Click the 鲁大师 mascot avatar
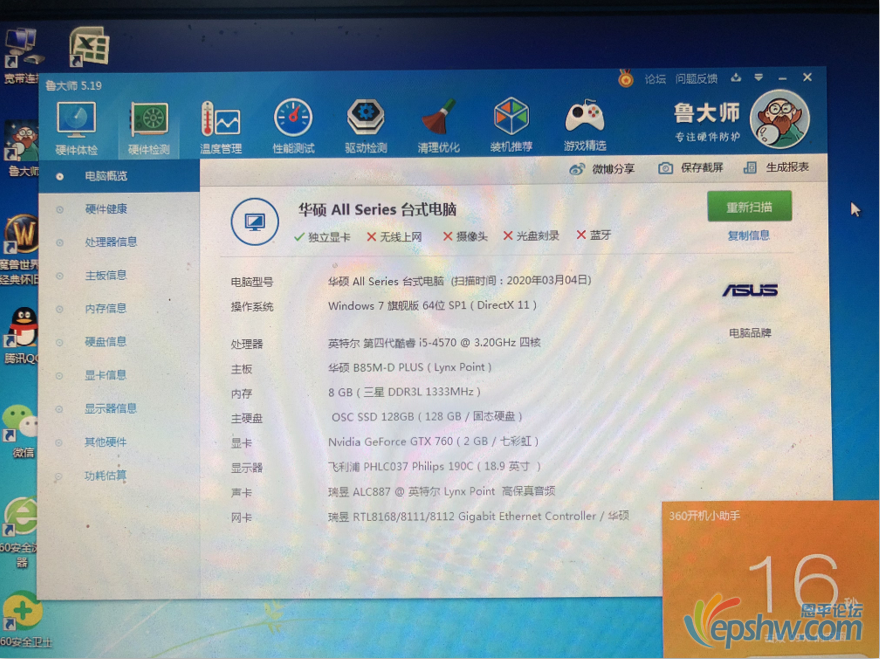Image resolution: width=880 pixels, height=659 pixels. pyautogui.click(x=780, y=118)
